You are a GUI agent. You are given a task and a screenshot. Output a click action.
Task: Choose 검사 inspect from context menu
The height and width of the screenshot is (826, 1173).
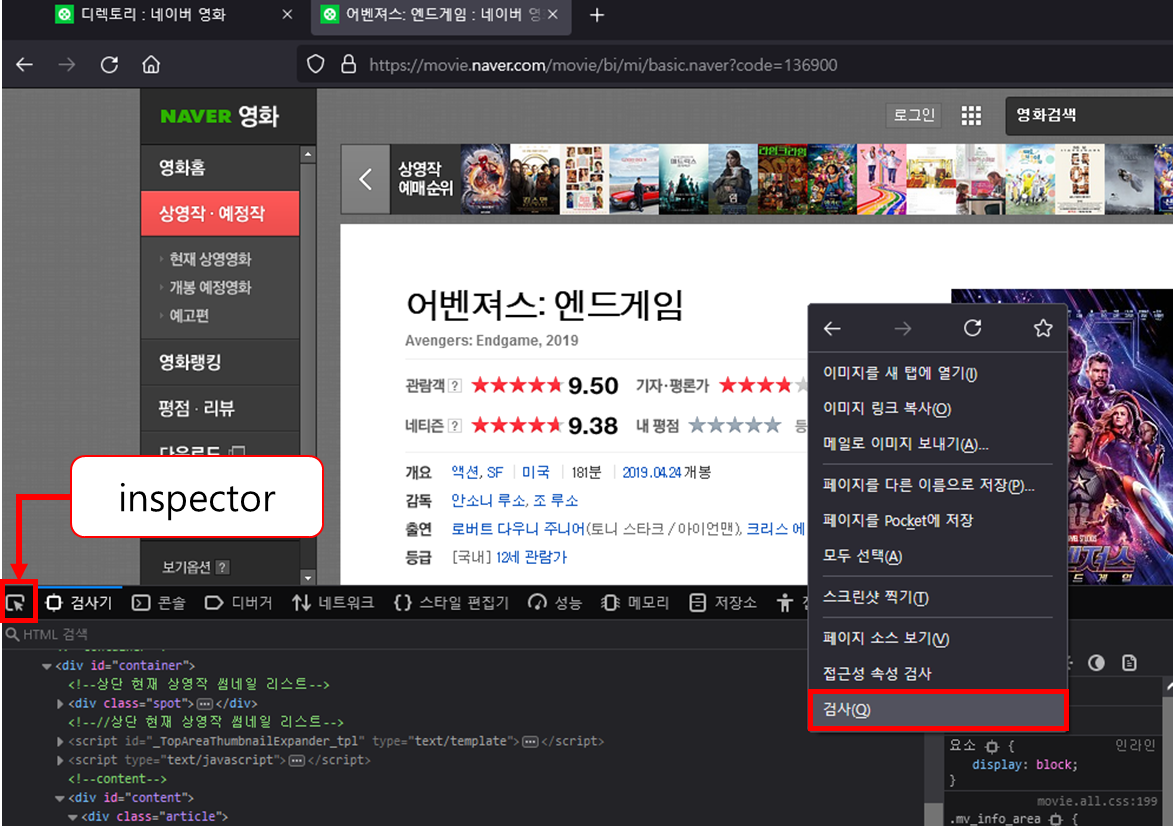coord(937,709)
